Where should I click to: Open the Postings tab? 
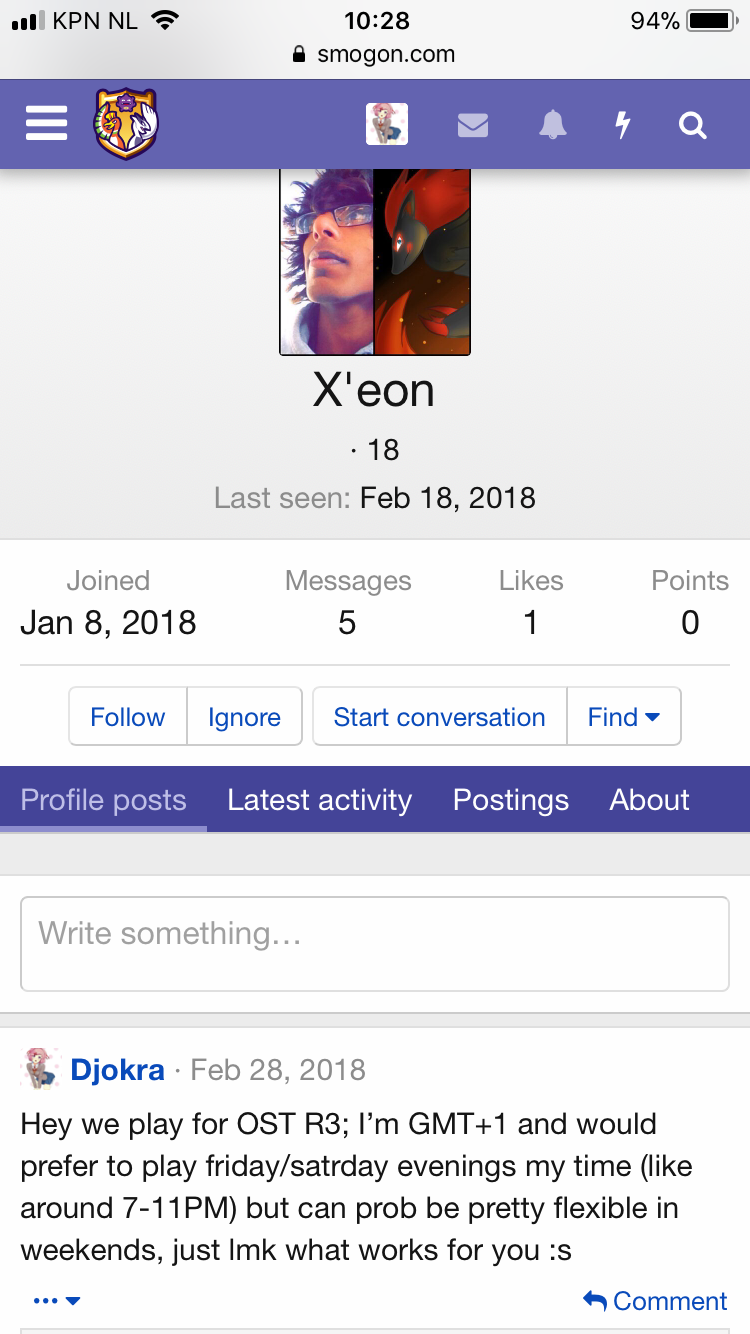pos(510,800)
